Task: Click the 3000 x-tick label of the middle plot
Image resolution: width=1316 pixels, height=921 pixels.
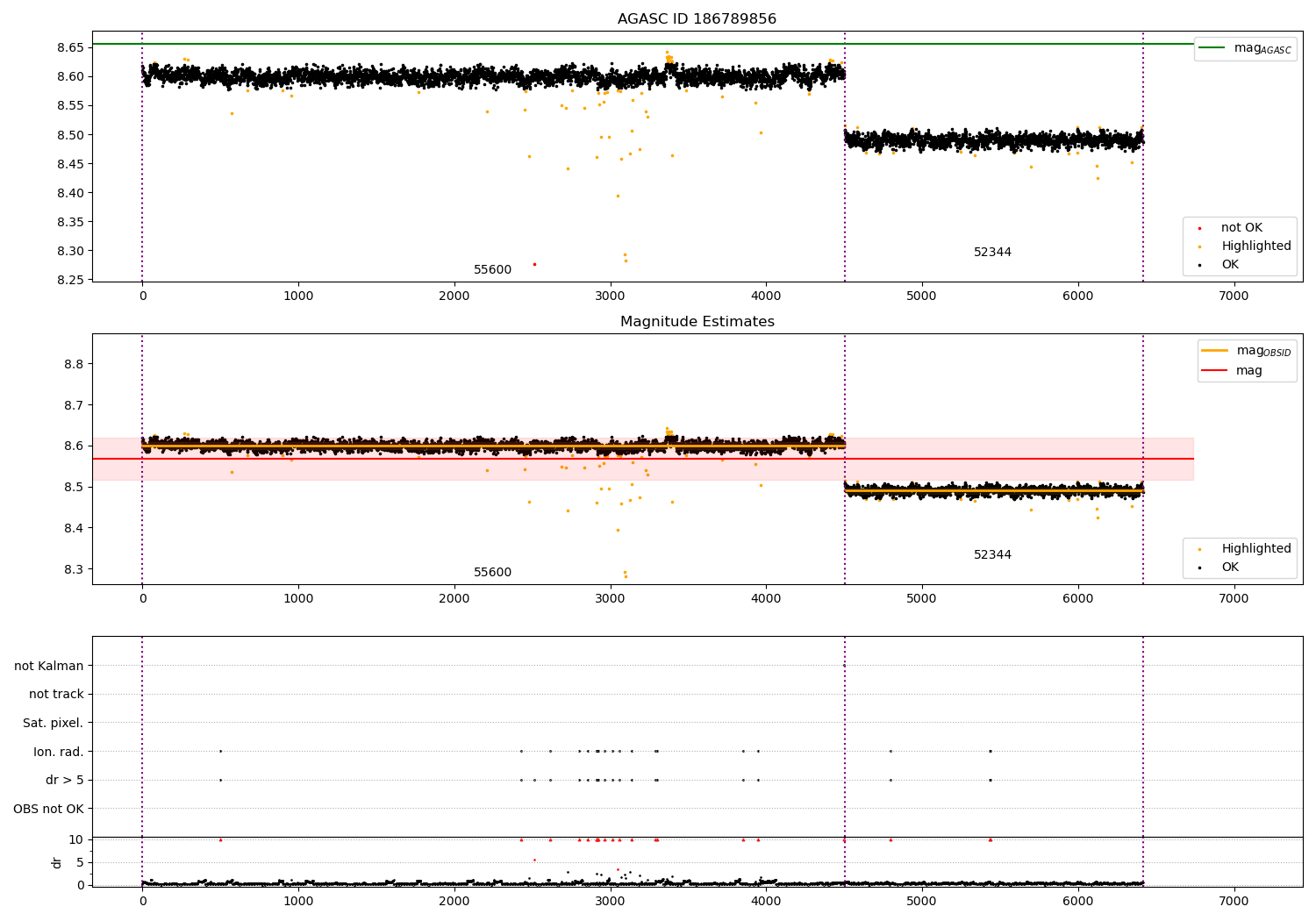Action: pyautogui.click(x=610, y=599)
